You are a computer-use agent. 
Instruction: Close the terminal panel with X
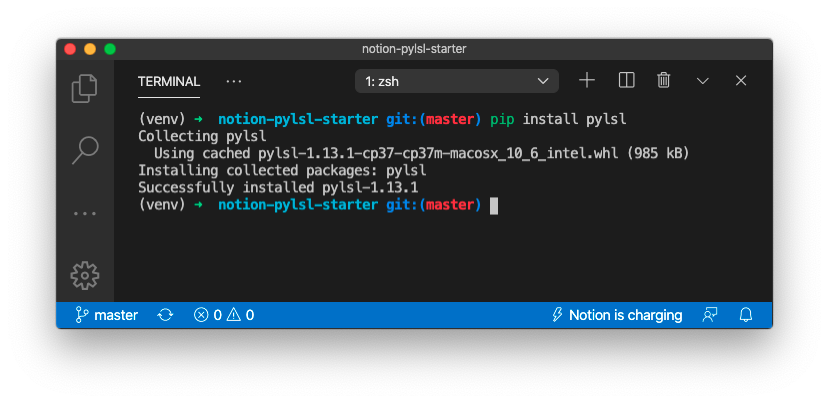click(x=741, y=80)
